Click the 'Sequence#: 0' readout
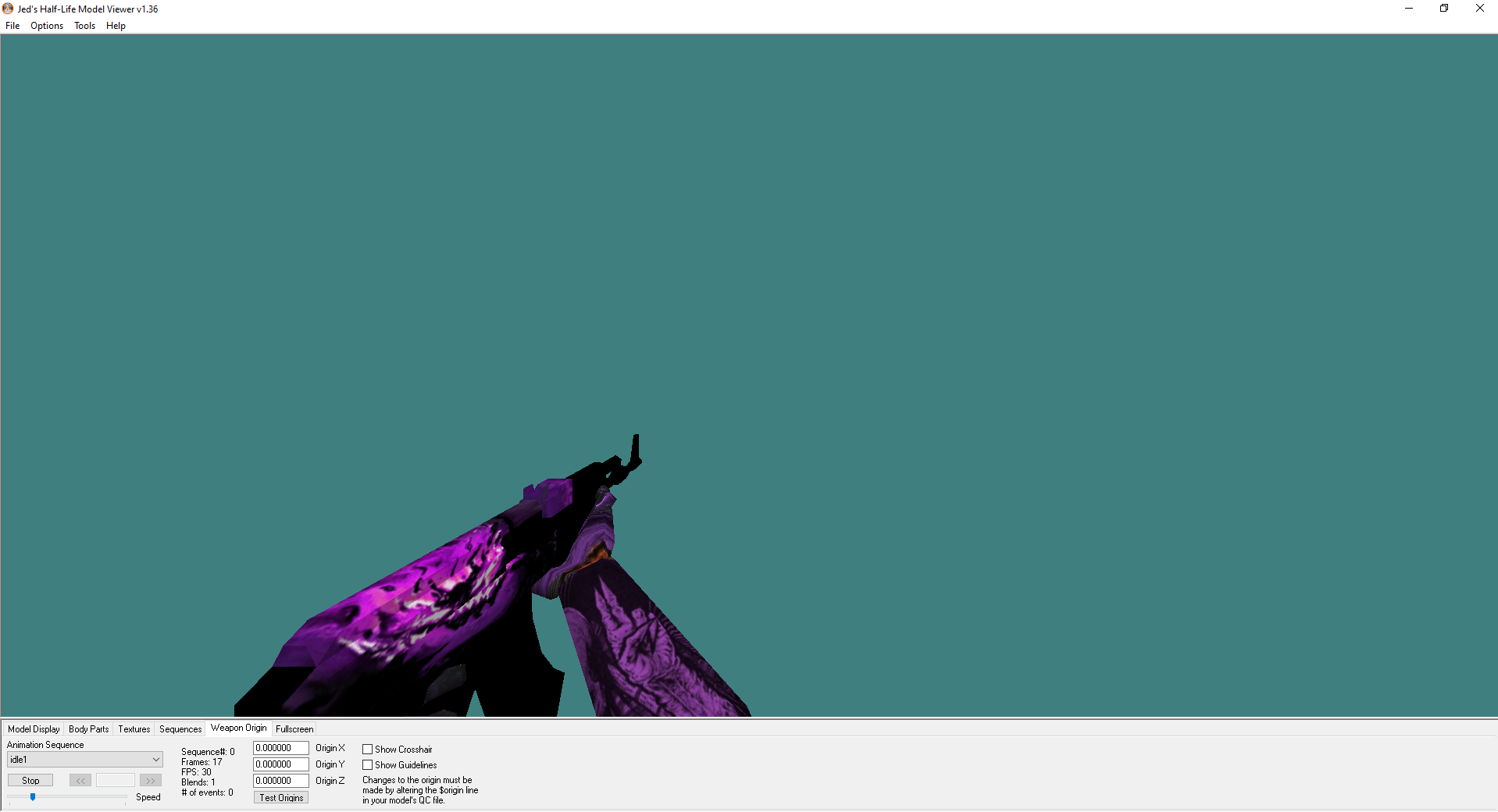This screenshot has width=1498, height=812. (x=208, y=752)
